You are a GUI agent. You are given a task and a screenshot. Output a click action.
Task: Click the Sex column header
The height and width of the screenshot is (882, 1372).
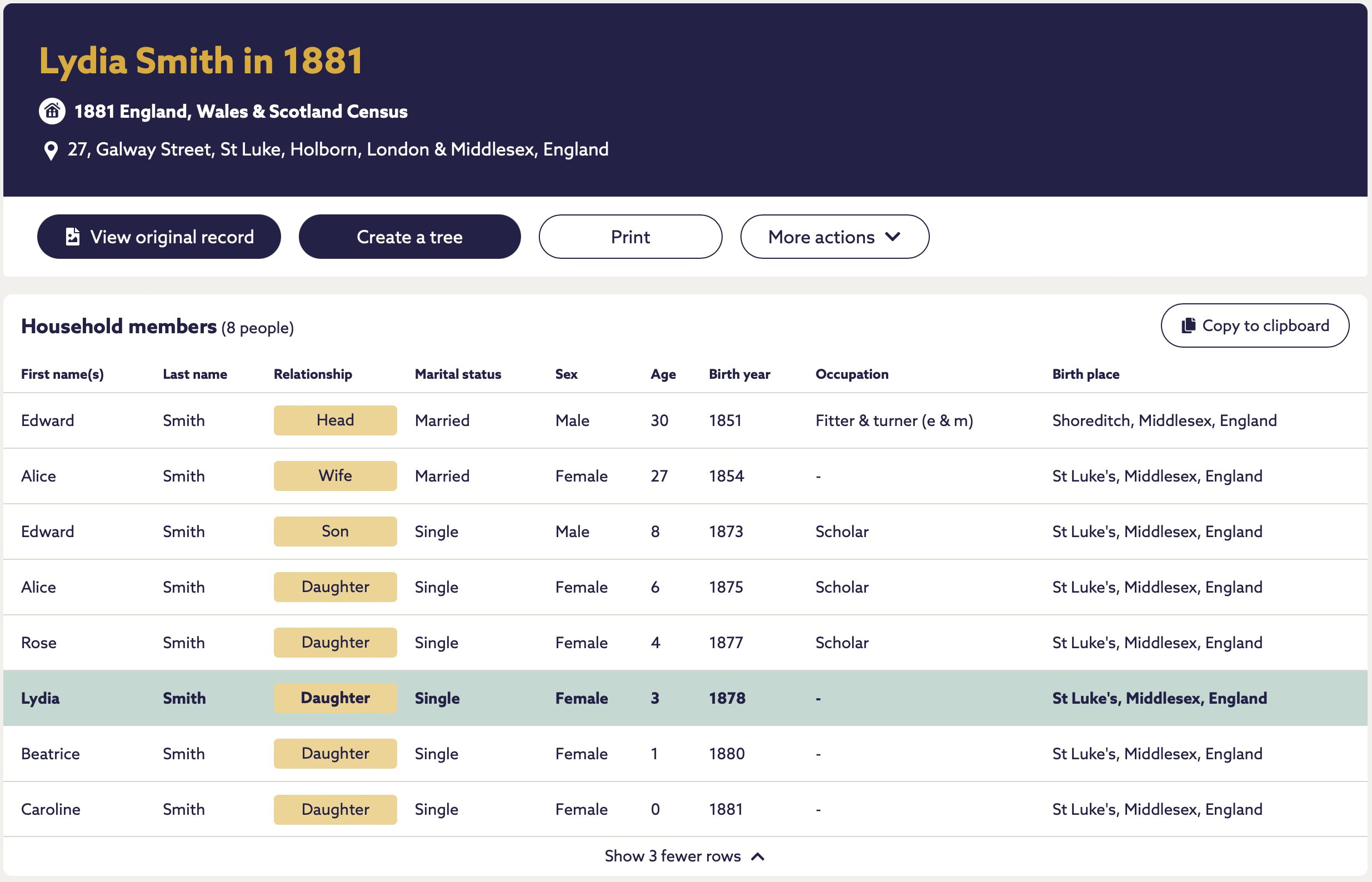click(567, 374)
